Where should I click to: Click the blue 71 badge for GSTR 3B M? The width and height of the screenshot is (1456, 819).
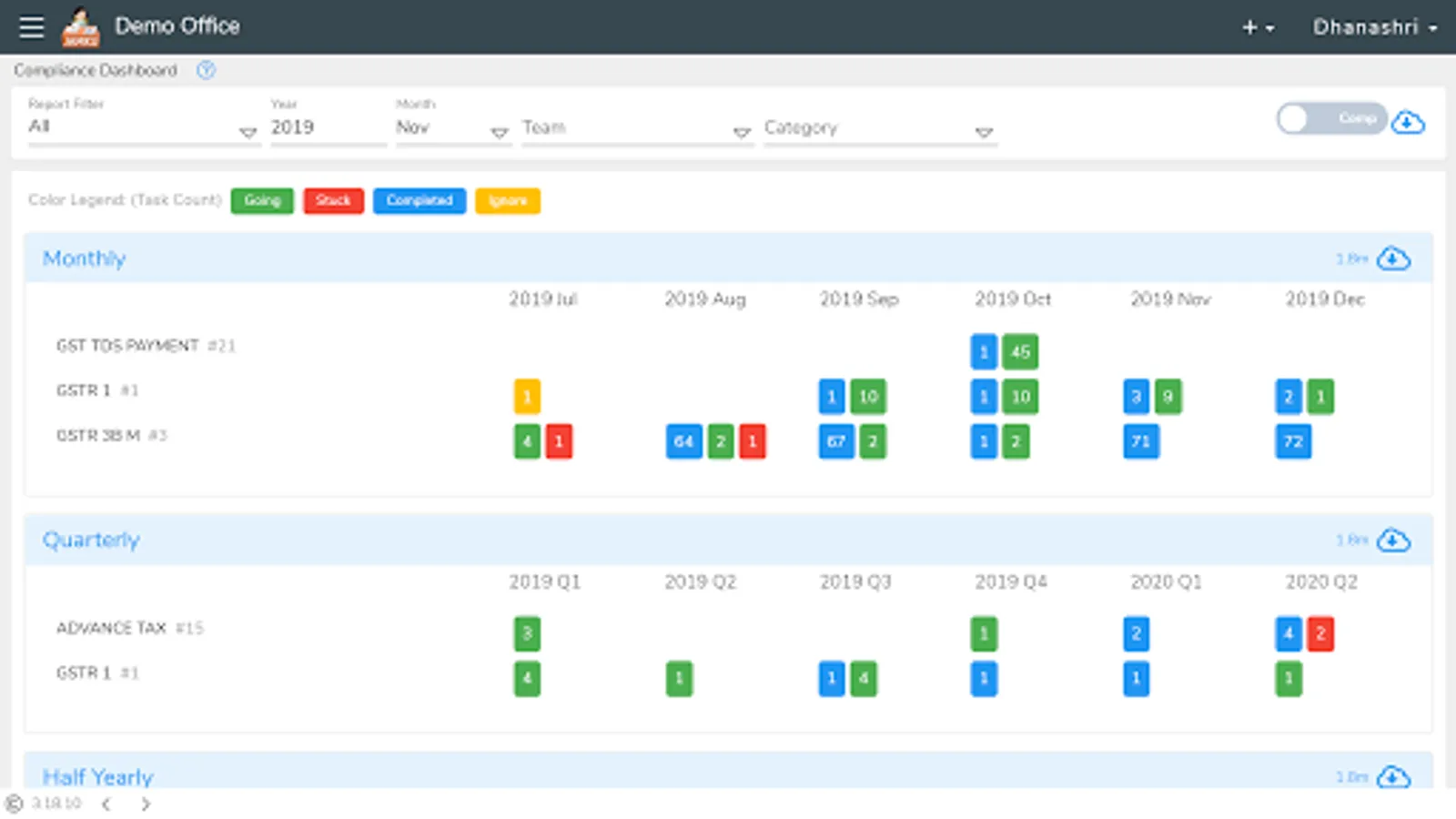[1140, 441]
